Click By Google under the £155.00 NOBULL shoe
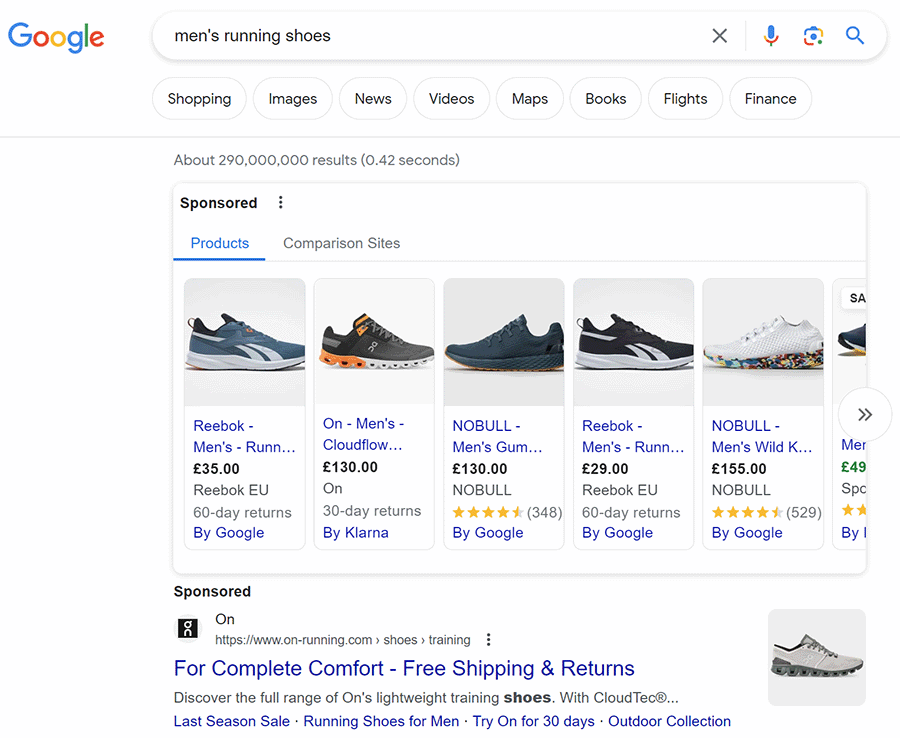The height and width of the screenshot is (738, 900). 747,533
